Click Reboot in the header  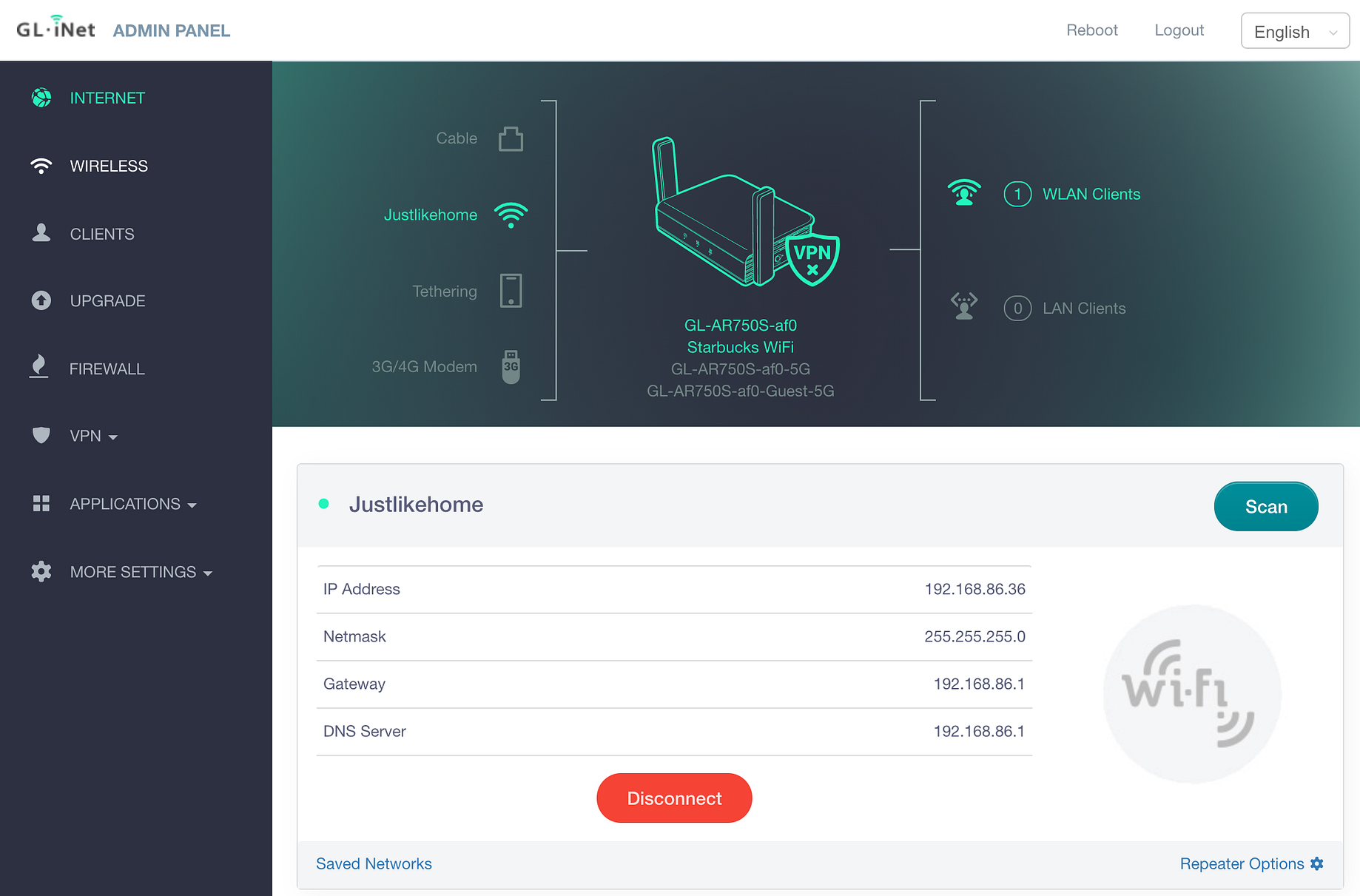coord(1092,30)
